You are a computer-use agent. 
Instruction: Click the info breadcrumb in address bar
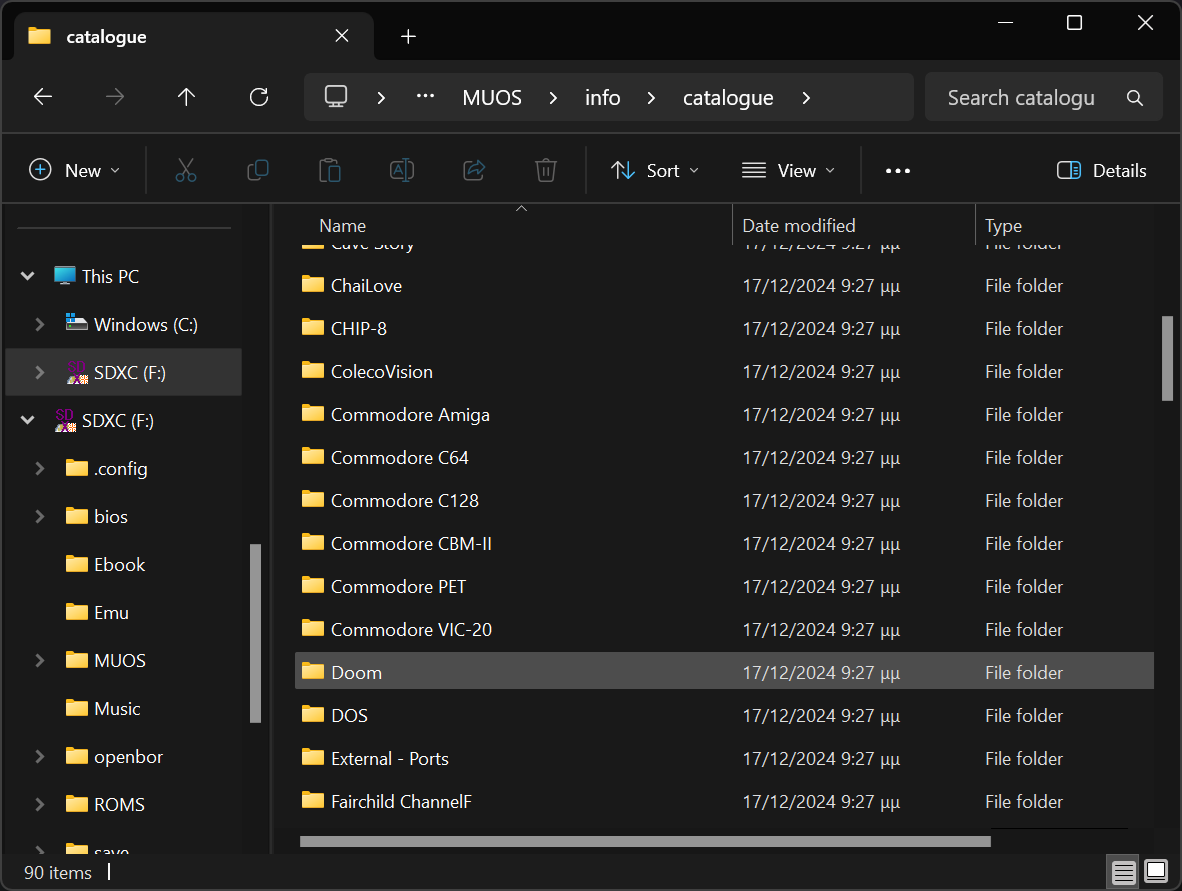pos(602,98)
